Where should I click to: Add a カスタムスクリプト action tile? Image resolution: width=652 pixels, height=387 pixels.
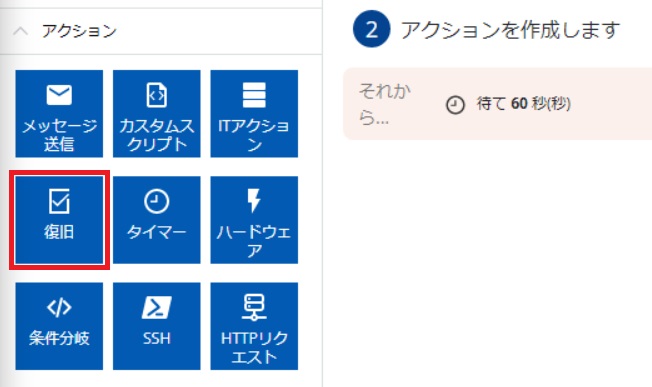click(x=156, y=113)
